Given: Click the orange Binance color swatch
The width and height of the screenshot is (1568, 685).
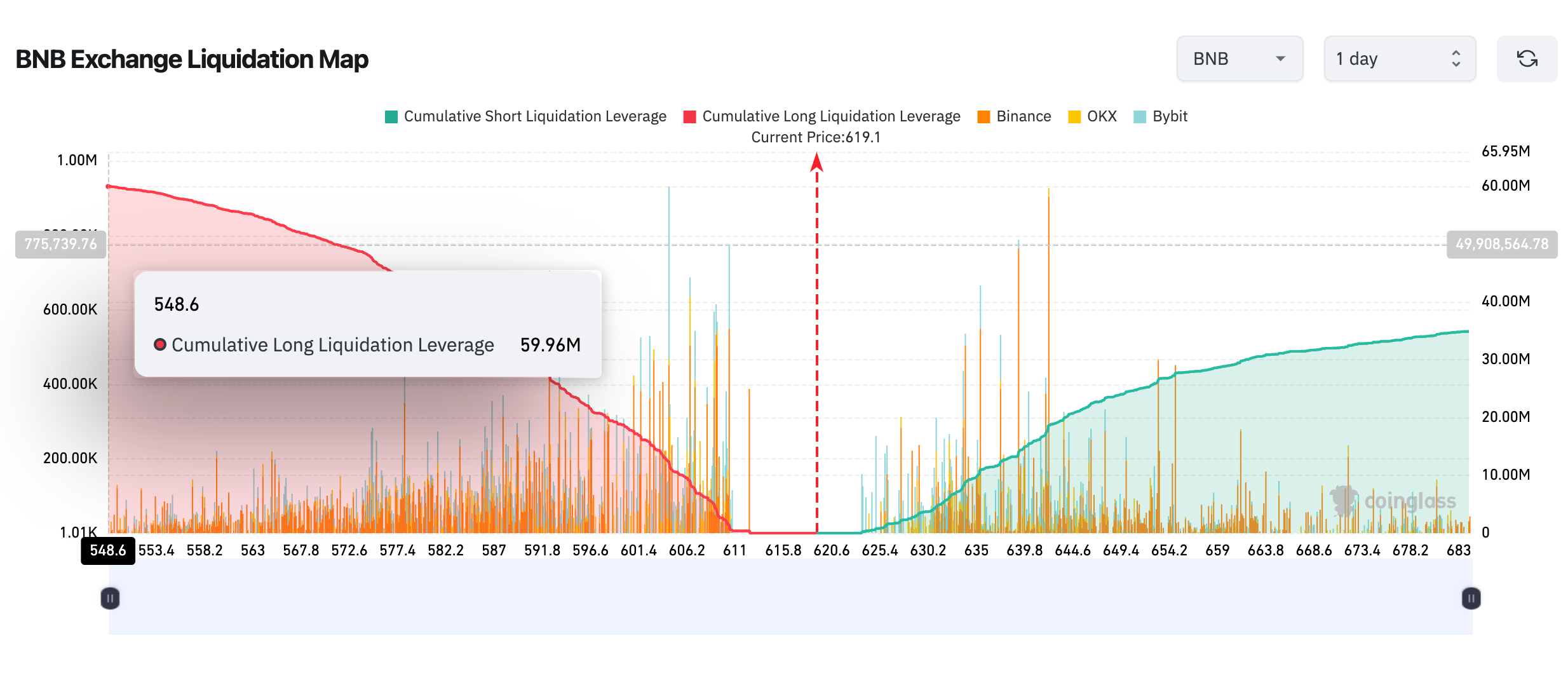Looking at the screenshot, I should coord(983,117).
